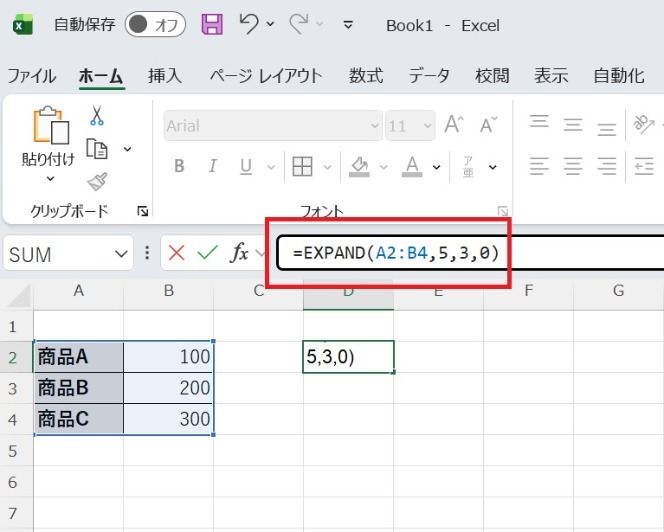Toggle Italic formatting
The height and width of the screenshot is (532, 664).
pos(213,166)
